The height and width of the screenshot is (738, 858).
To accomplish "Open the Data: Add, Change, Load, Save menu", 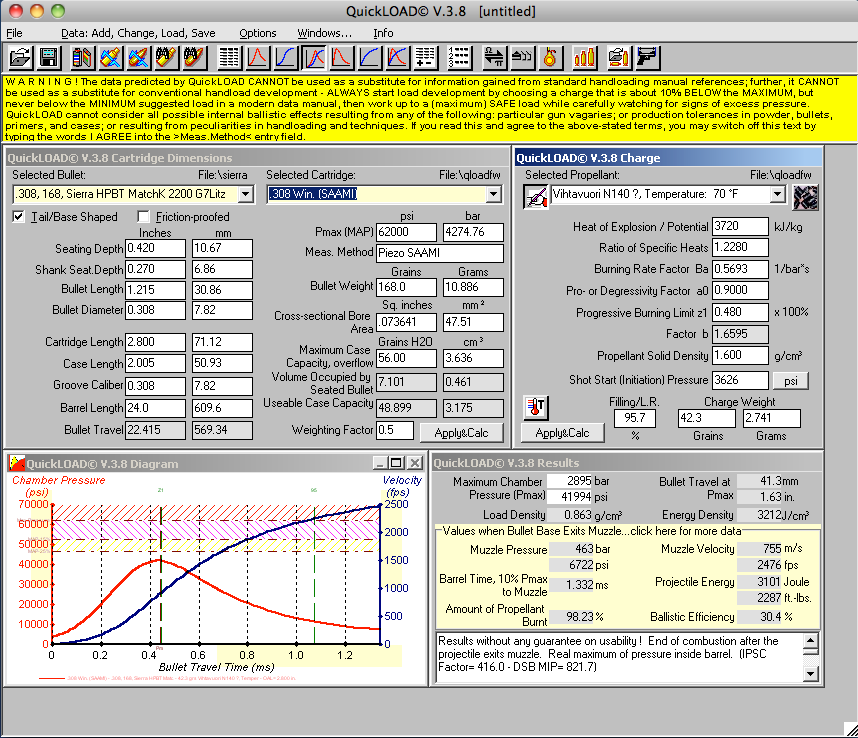I will coord(138,33).
